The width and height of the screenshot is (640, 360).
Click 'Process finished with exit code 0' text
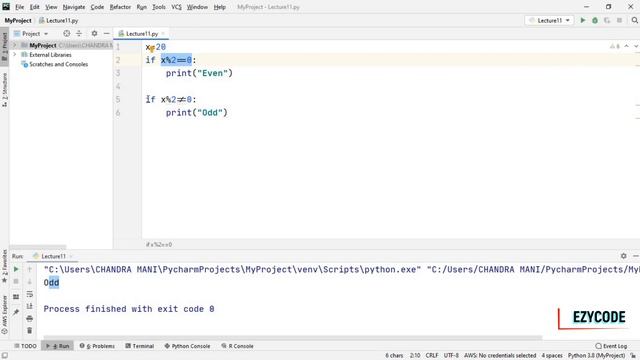[x=129, y=309]
